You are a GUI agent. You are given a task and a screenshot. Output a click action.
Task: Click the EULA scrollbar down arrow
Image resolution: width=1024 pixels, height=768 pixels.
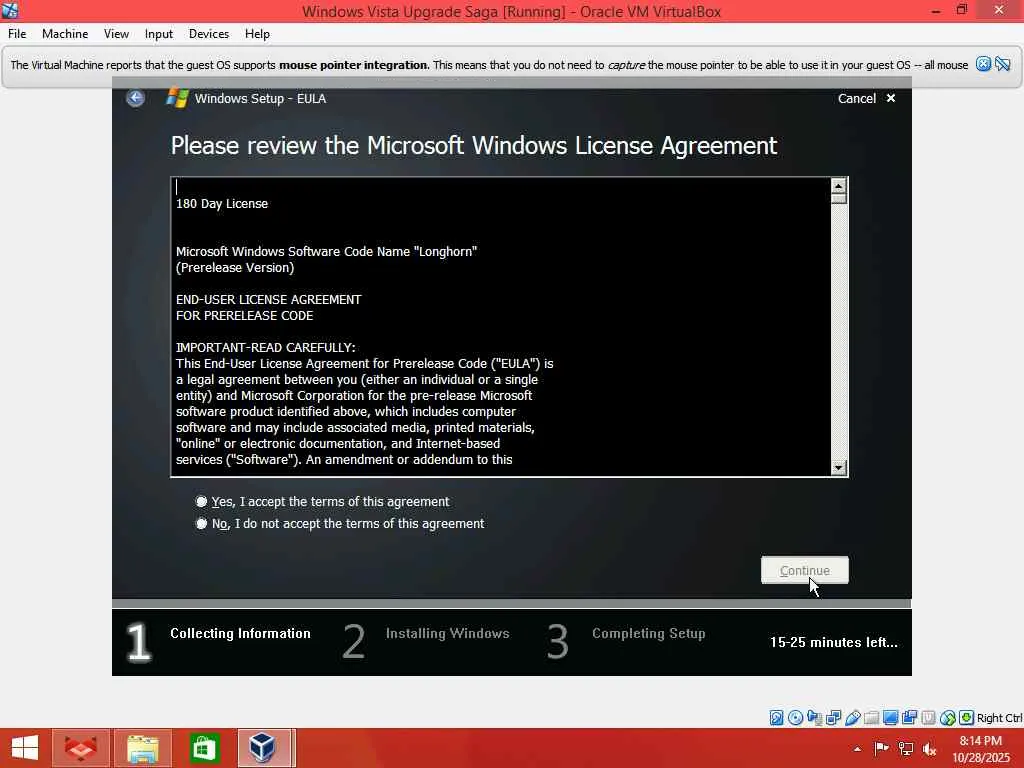point(839,468)
